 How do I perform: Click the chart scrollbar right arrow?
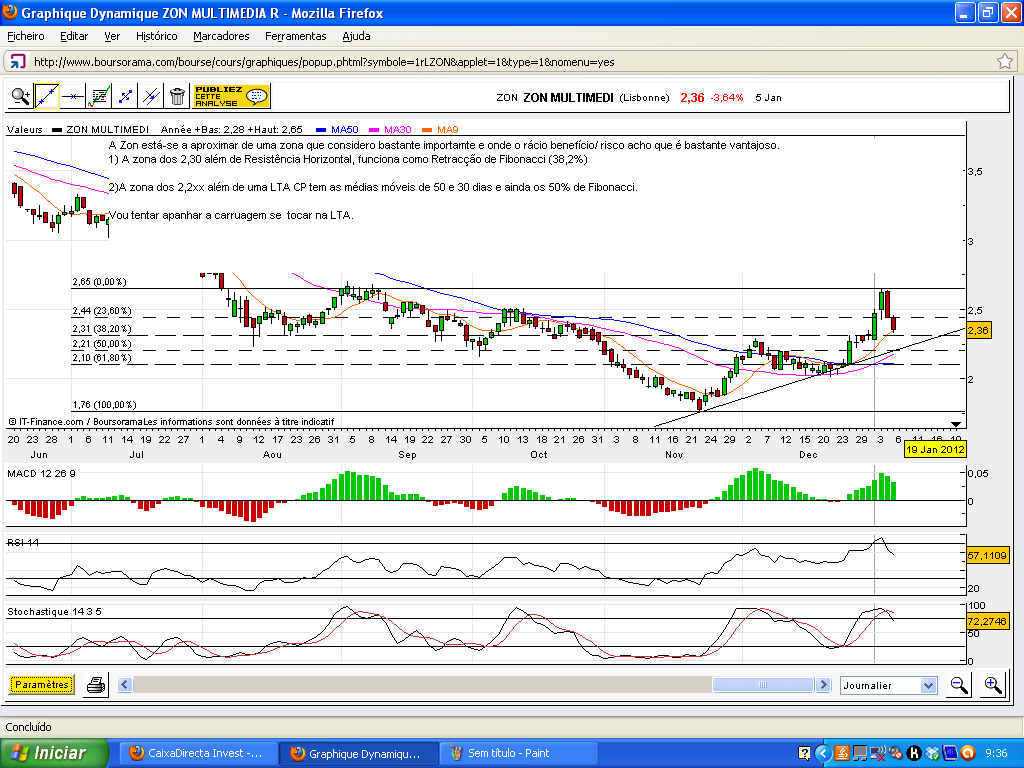click(824, 685)
